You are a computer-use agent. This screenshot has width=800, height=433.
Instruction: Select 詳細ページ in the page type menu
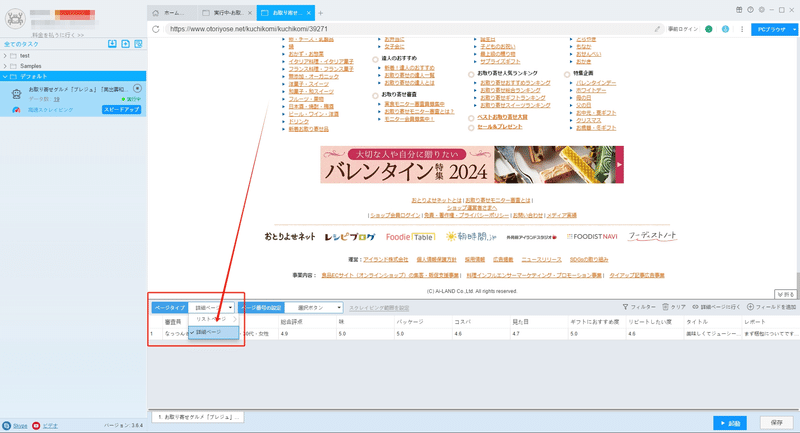click(x=213, y=333)
